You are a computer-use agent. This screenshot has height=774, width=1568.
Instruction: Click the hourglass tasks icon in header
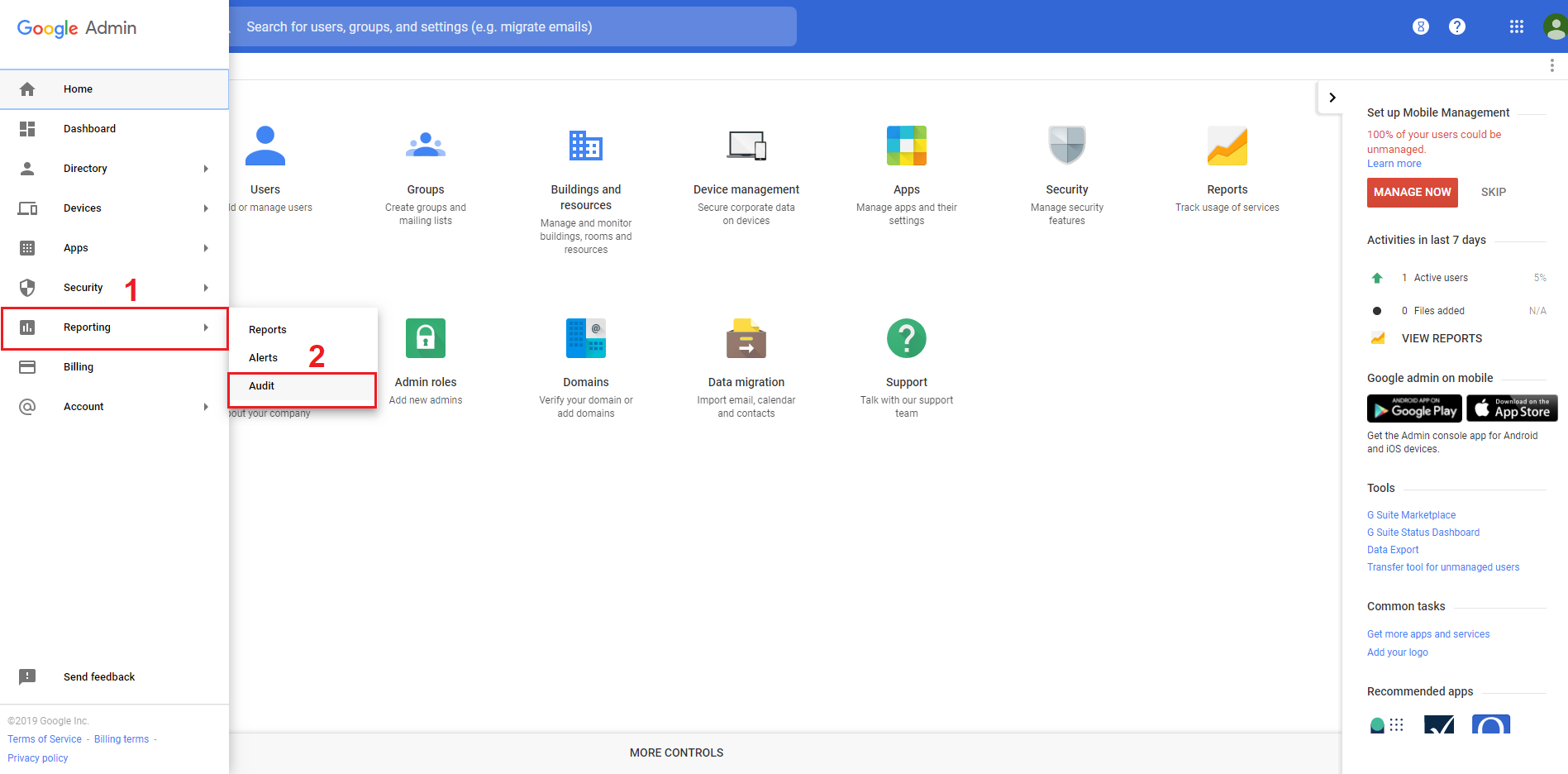(1421, 26)
